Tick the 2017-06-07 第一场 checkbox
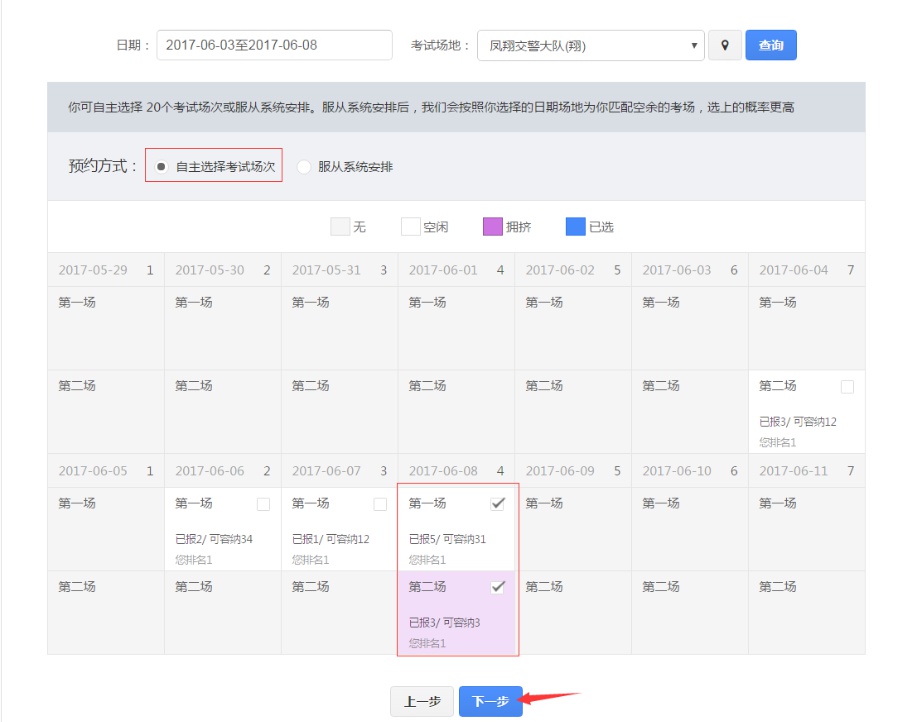Screen dimensions: 910x722 [380, 504]
